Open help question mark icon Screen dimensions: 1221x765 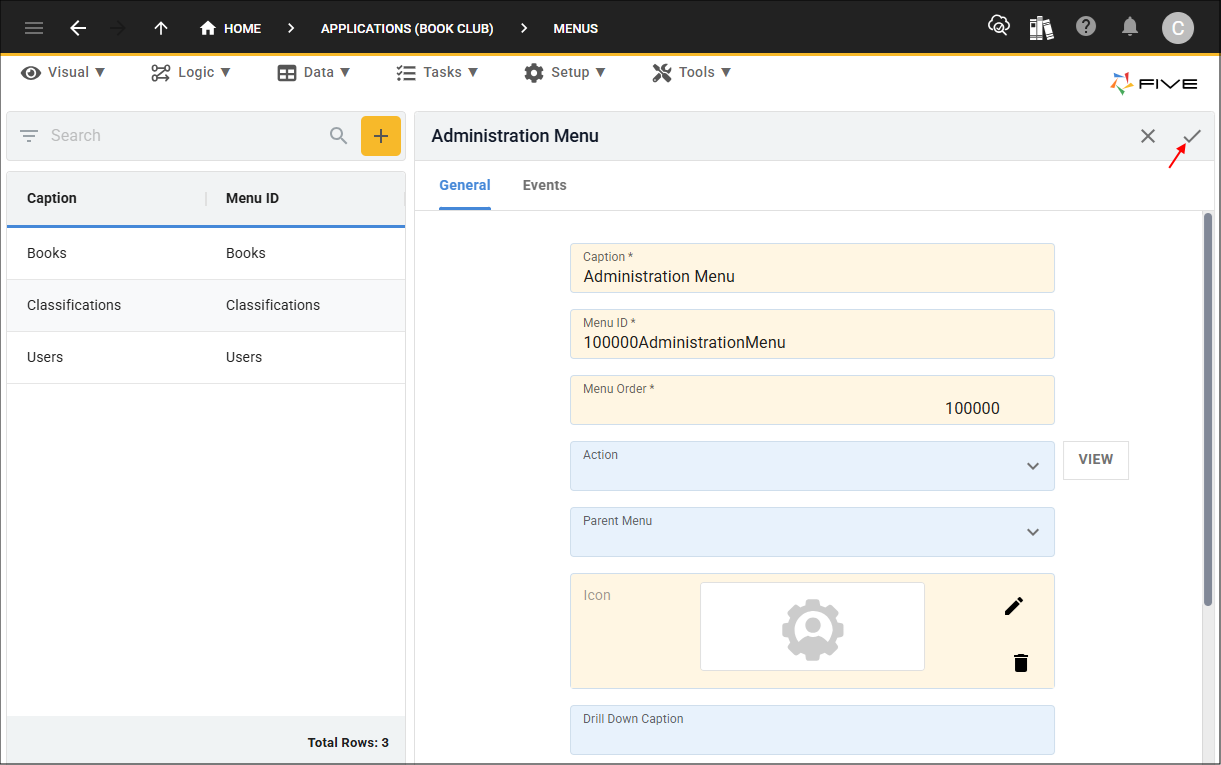tap(1086, 27)
